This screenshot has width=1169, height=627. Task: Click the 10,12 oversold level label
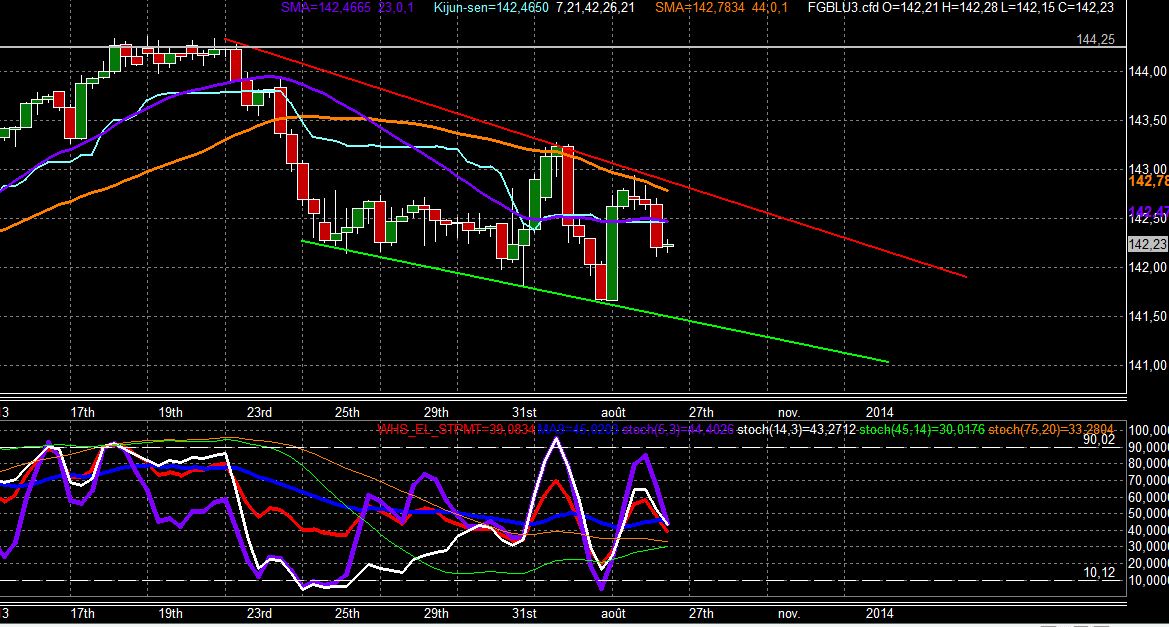1099,573
